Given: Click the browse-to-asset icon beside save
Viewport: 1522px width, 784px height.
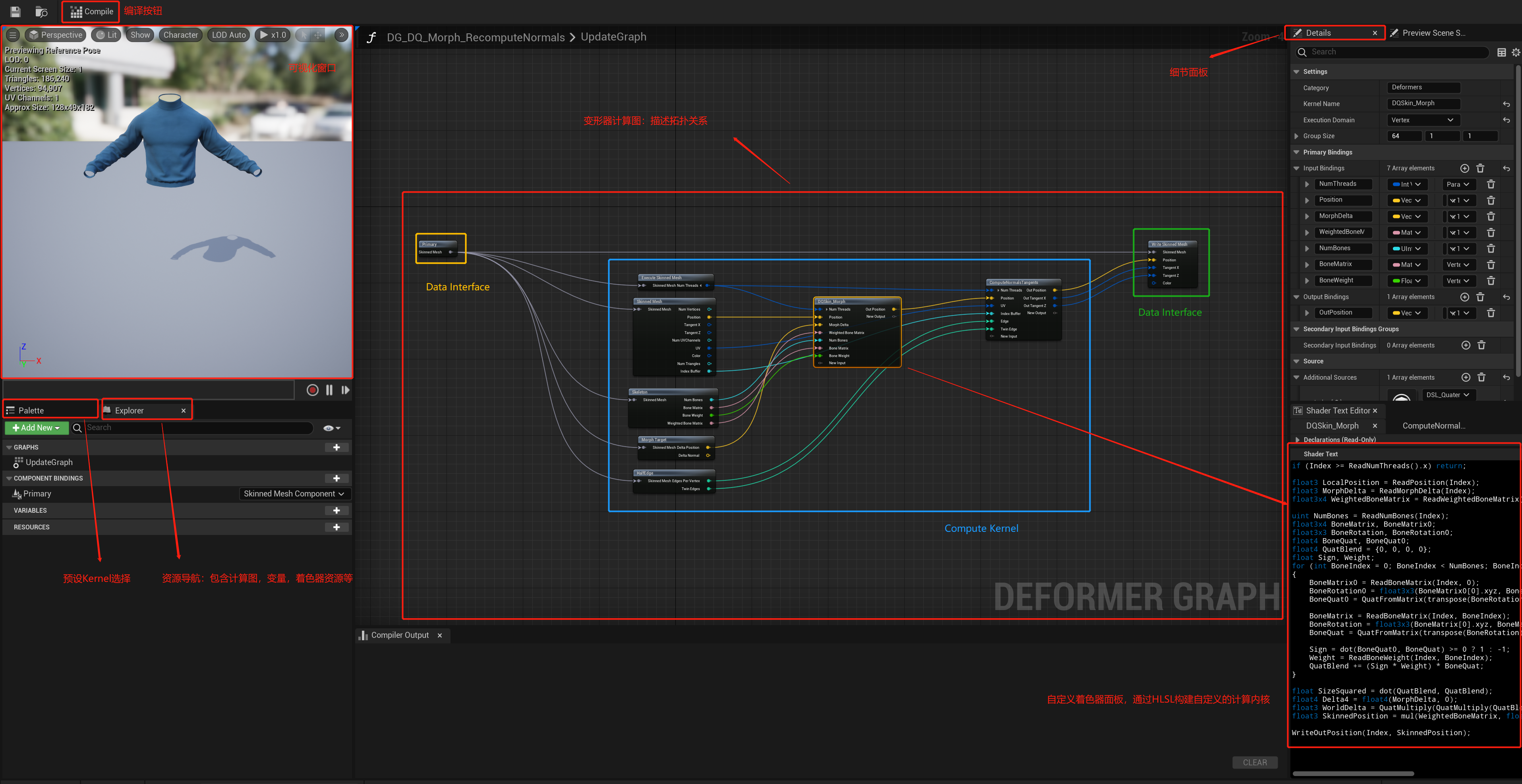Looking at the screenshot, I should point(41,11).
